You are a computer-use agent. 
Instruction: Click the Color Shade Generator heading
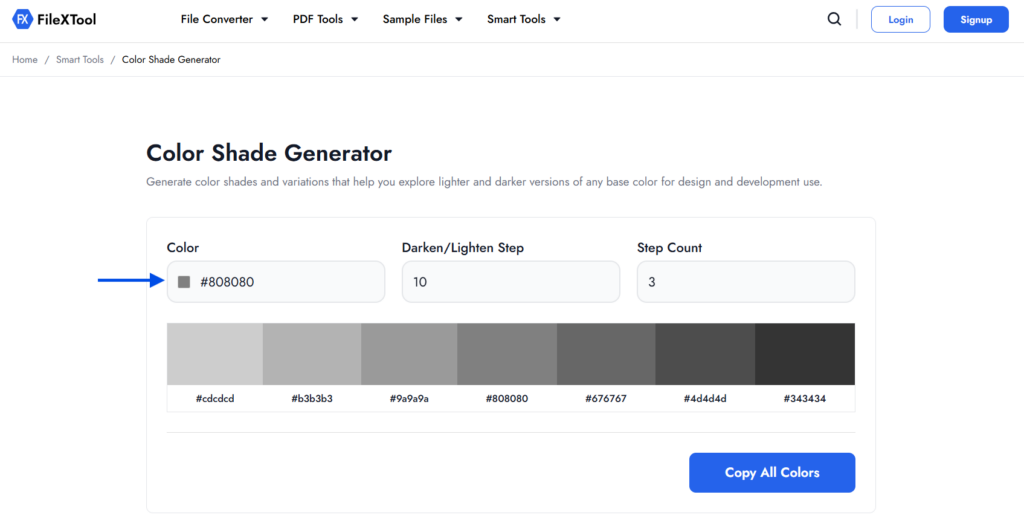pos(269,153)
